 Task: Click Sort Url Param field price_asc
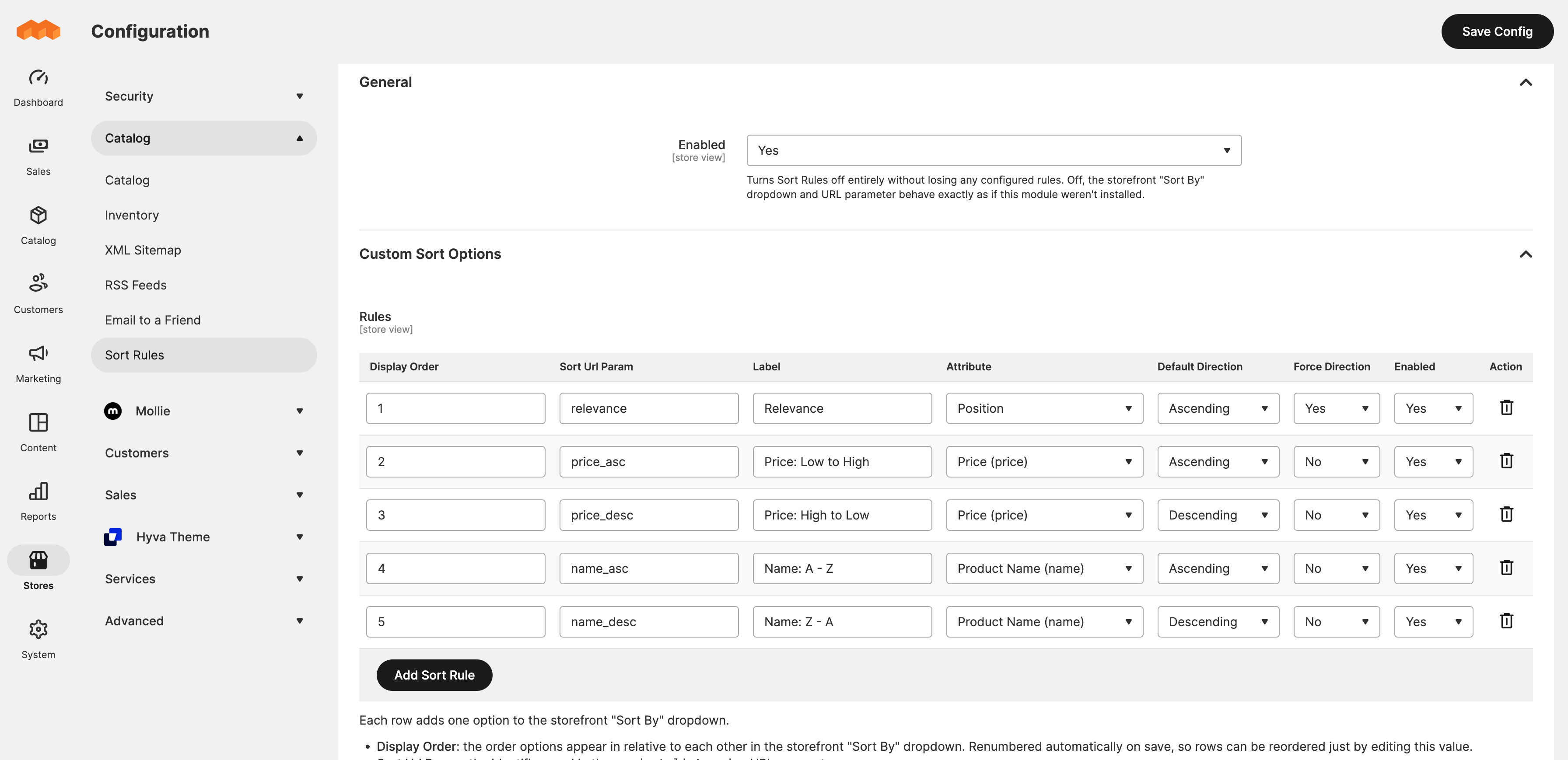pyautogui.click(x=649, y=462)
